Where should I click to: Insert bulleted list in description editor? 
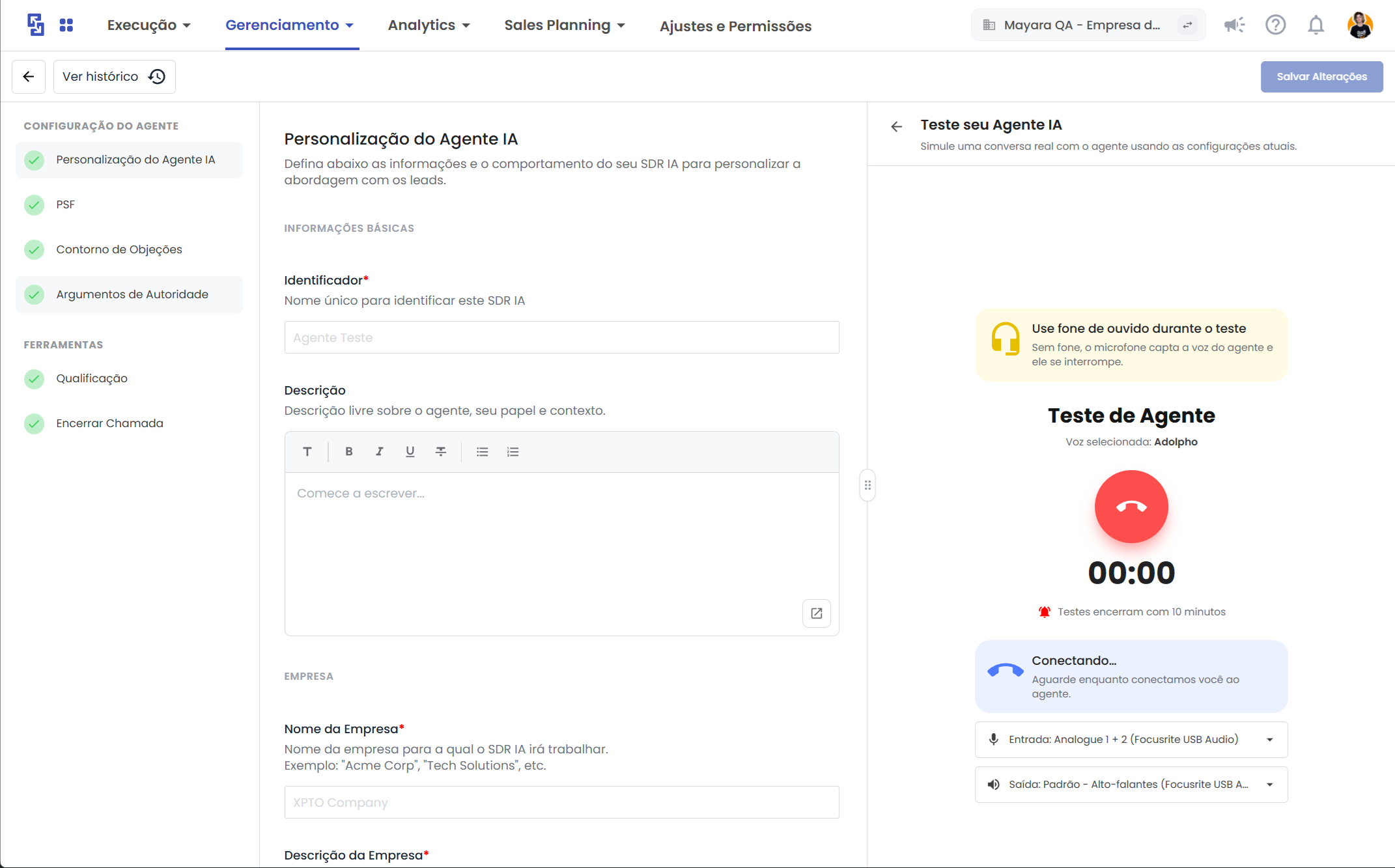(483, 451)
